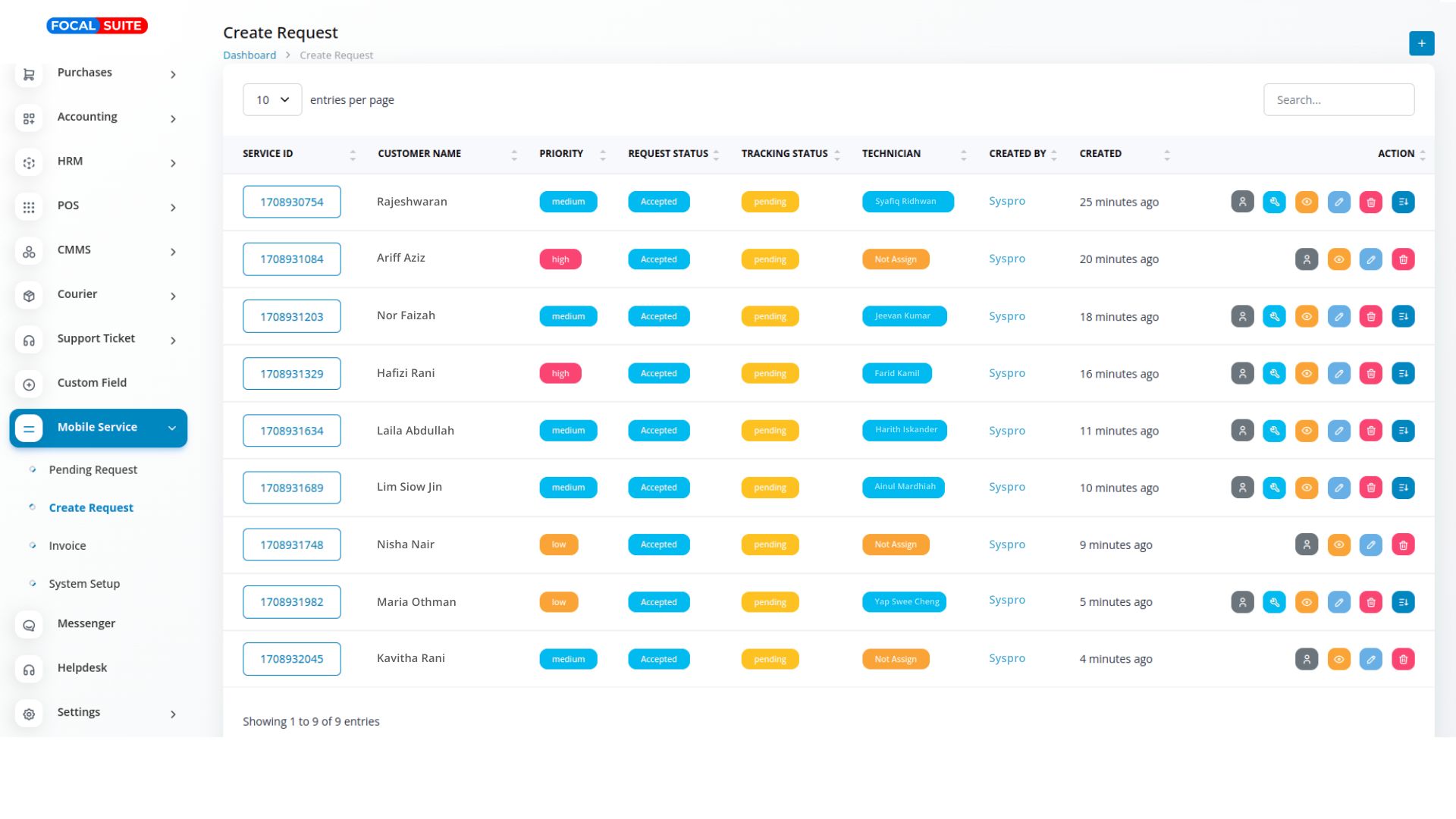
Task: Open service ID 1708931634 link
Action: tap(291, 431)
